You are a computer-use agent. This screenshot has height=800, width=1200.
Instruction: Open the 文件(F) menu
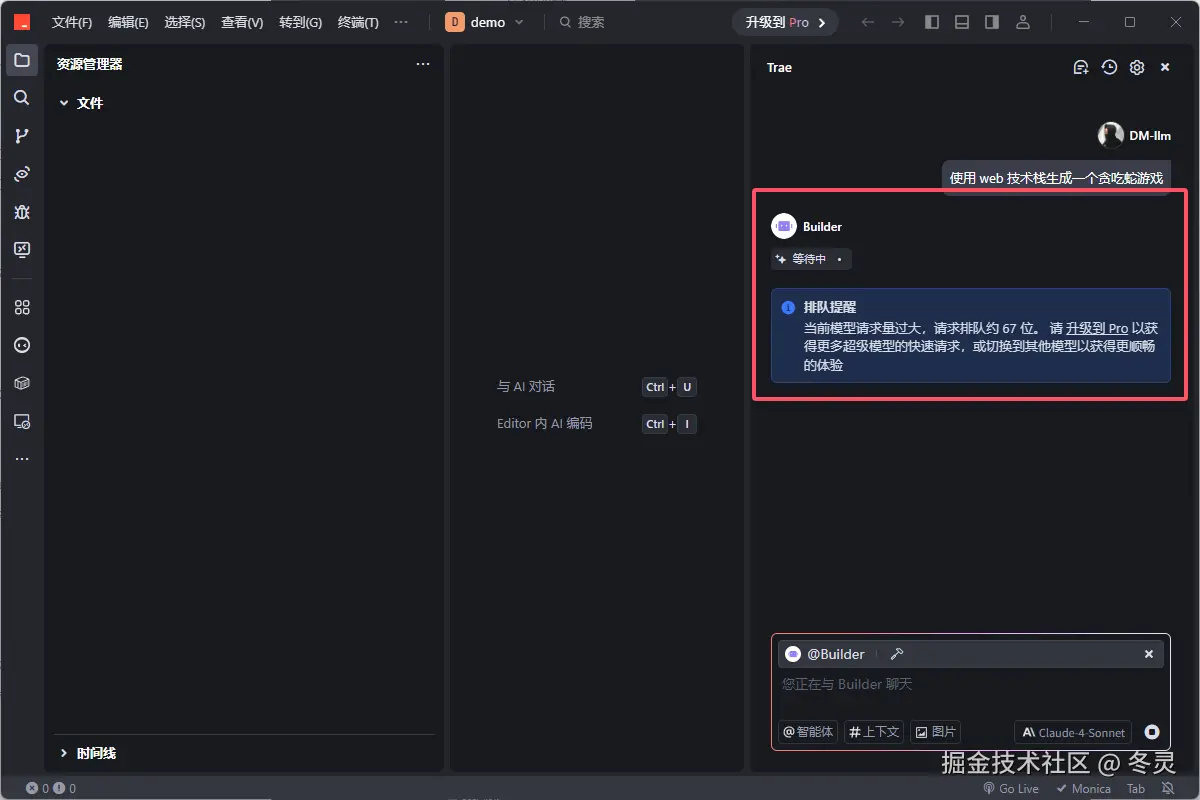[70, 22]
